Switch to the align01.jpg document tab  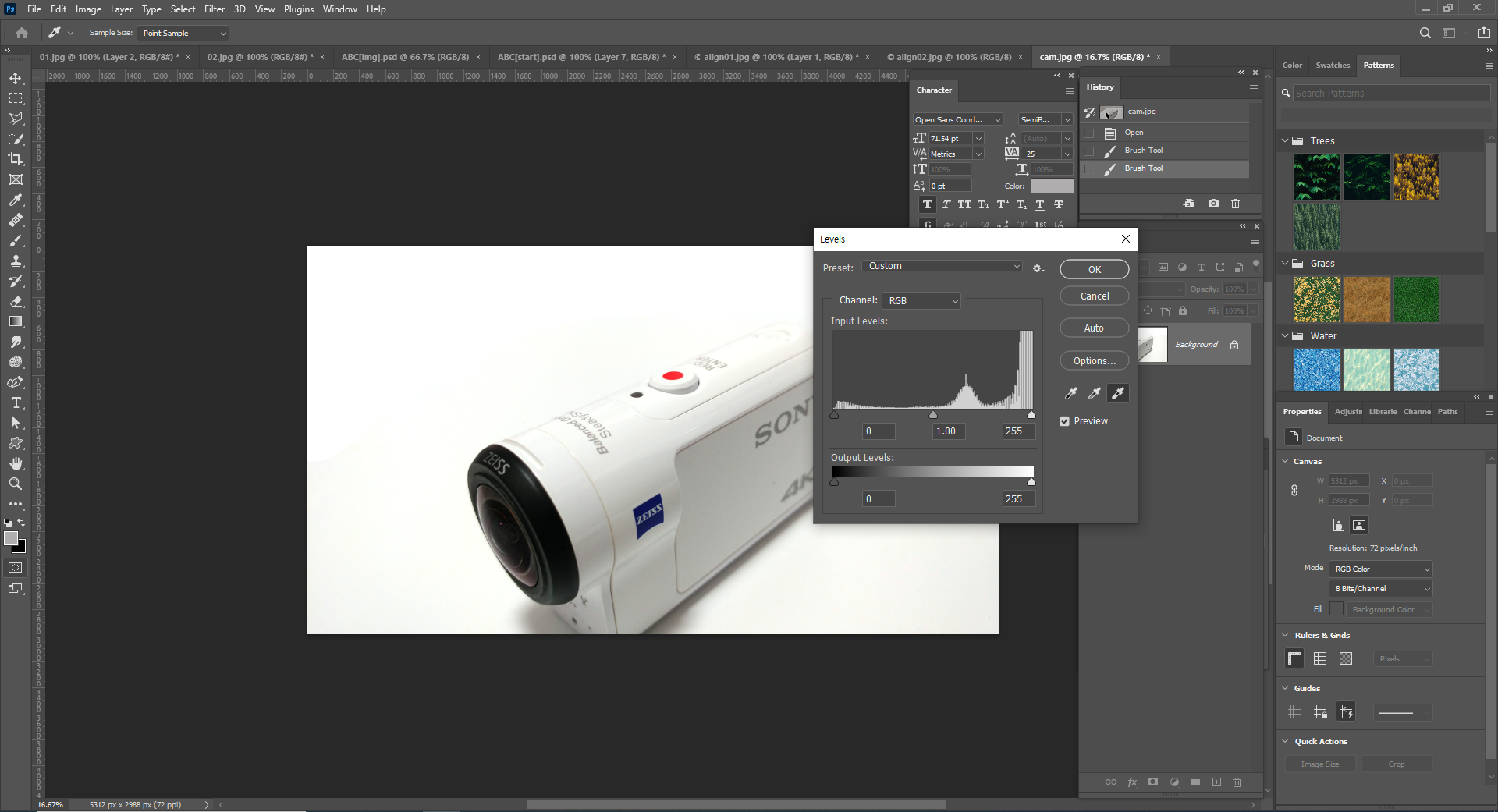pyautogui.click(x=776, y=57)
